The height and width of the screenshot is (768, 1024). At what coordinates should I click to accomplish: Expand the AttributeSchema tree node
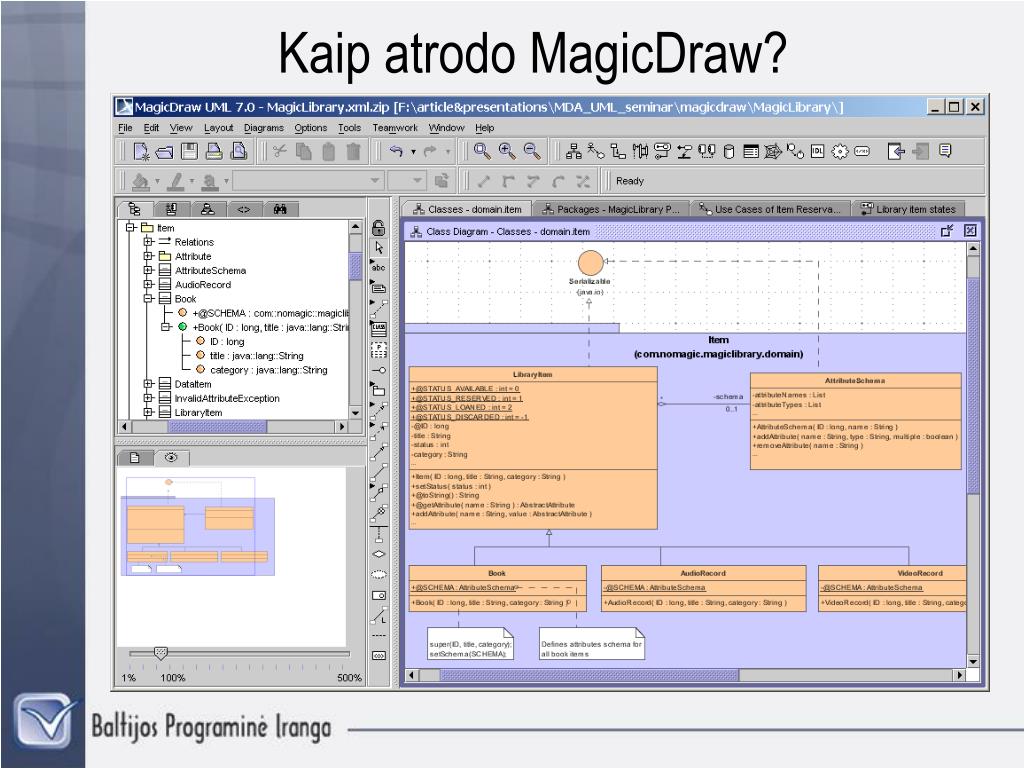point(148,270)
